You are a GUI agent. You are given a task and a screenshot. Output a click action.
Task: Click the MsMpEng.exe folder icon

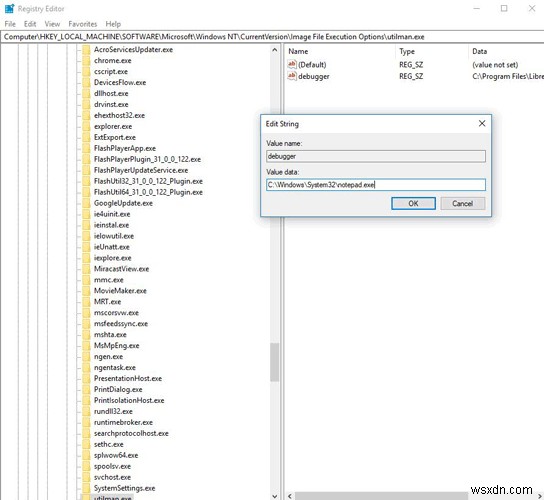86,346
